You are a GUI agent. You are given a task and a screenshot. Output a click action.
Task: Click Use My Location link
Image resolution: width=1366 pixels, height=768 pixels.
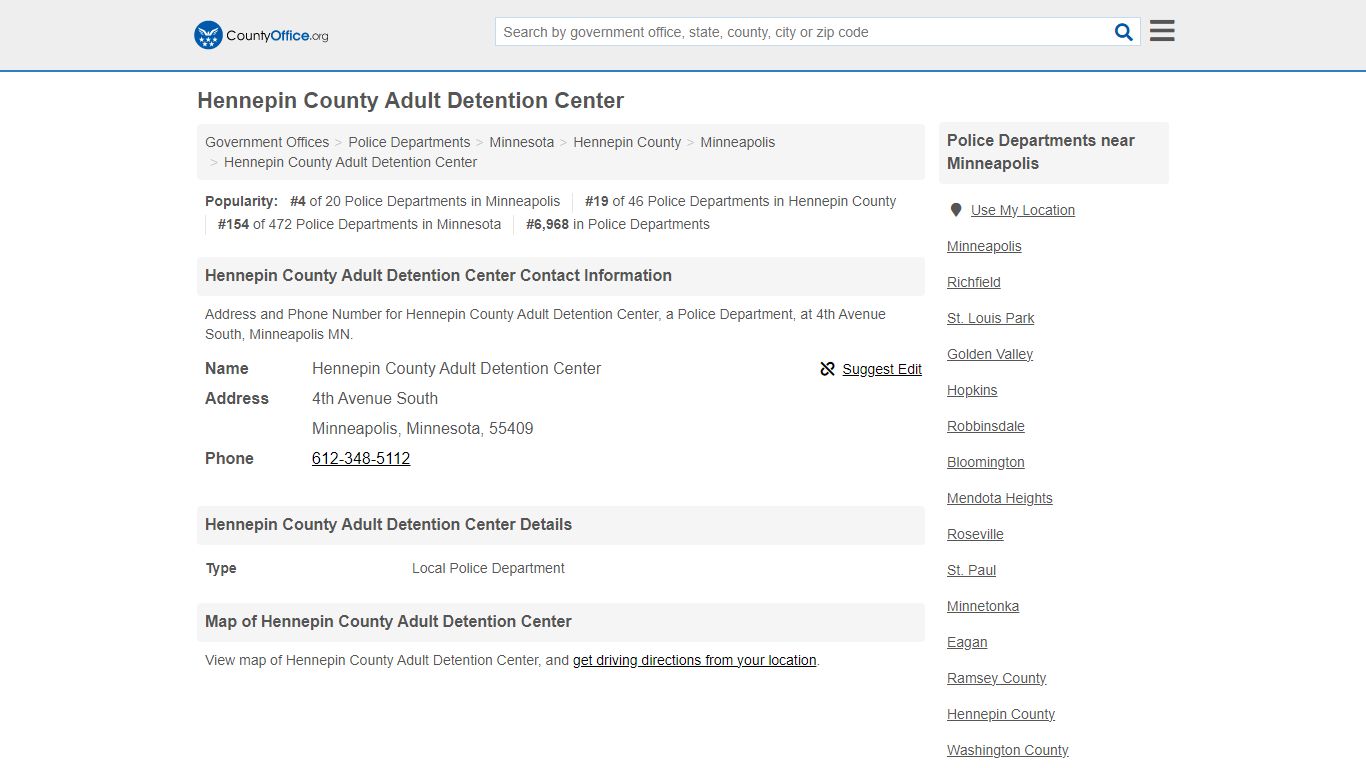coord(1023,210)
